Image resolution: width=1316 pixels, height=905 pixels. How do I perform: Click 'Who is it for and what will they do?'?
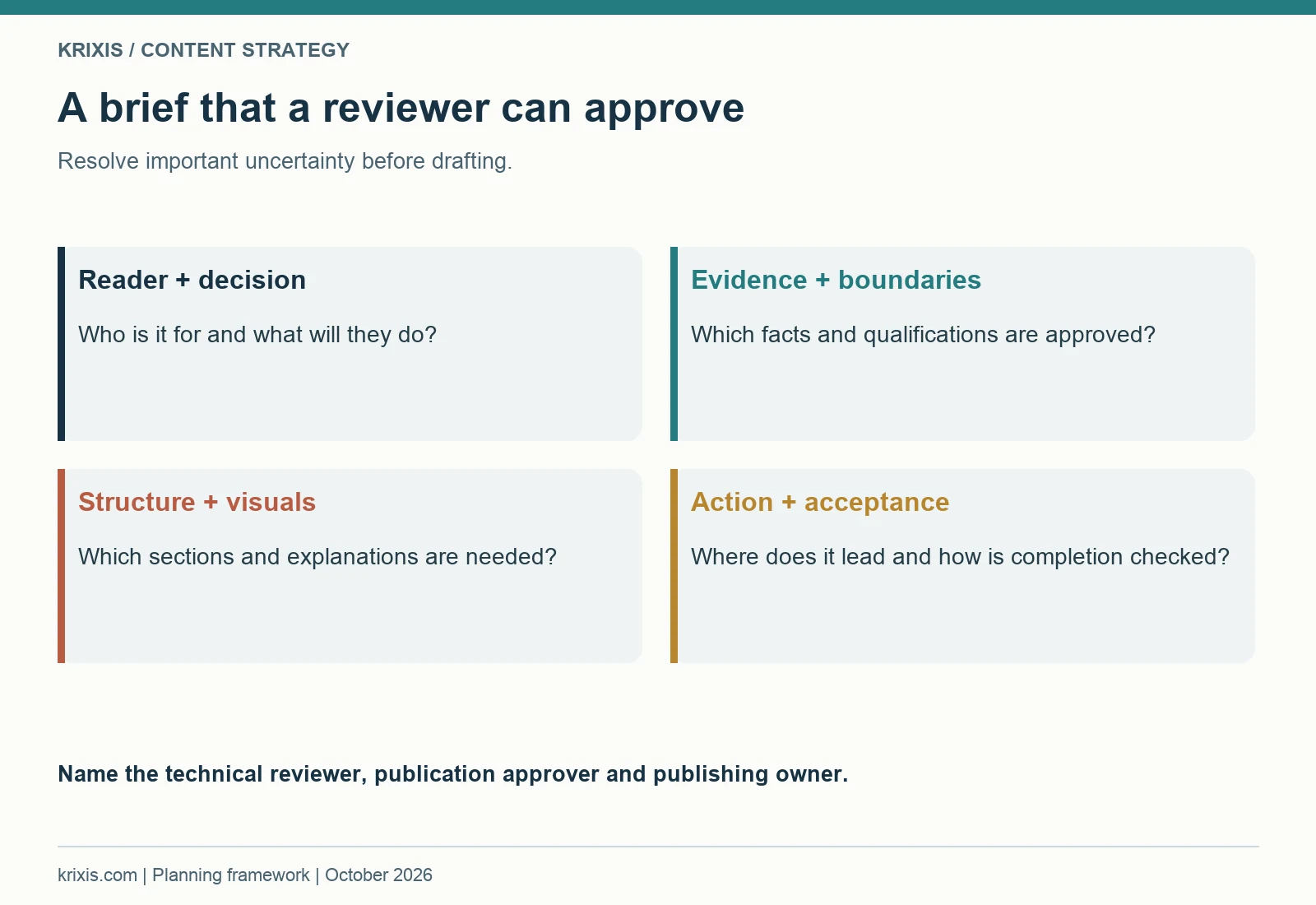[x=257, y=335]
